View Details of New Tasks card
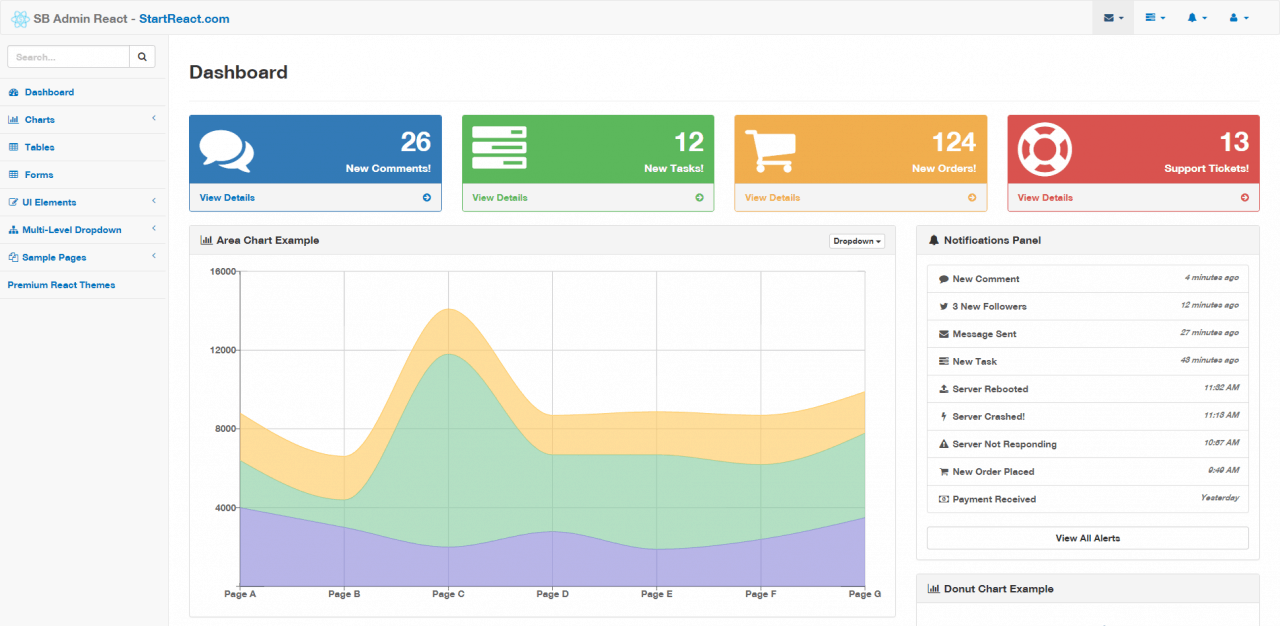Image resolution: width=1280 pixels, height=626 pixels. [500, 198]
